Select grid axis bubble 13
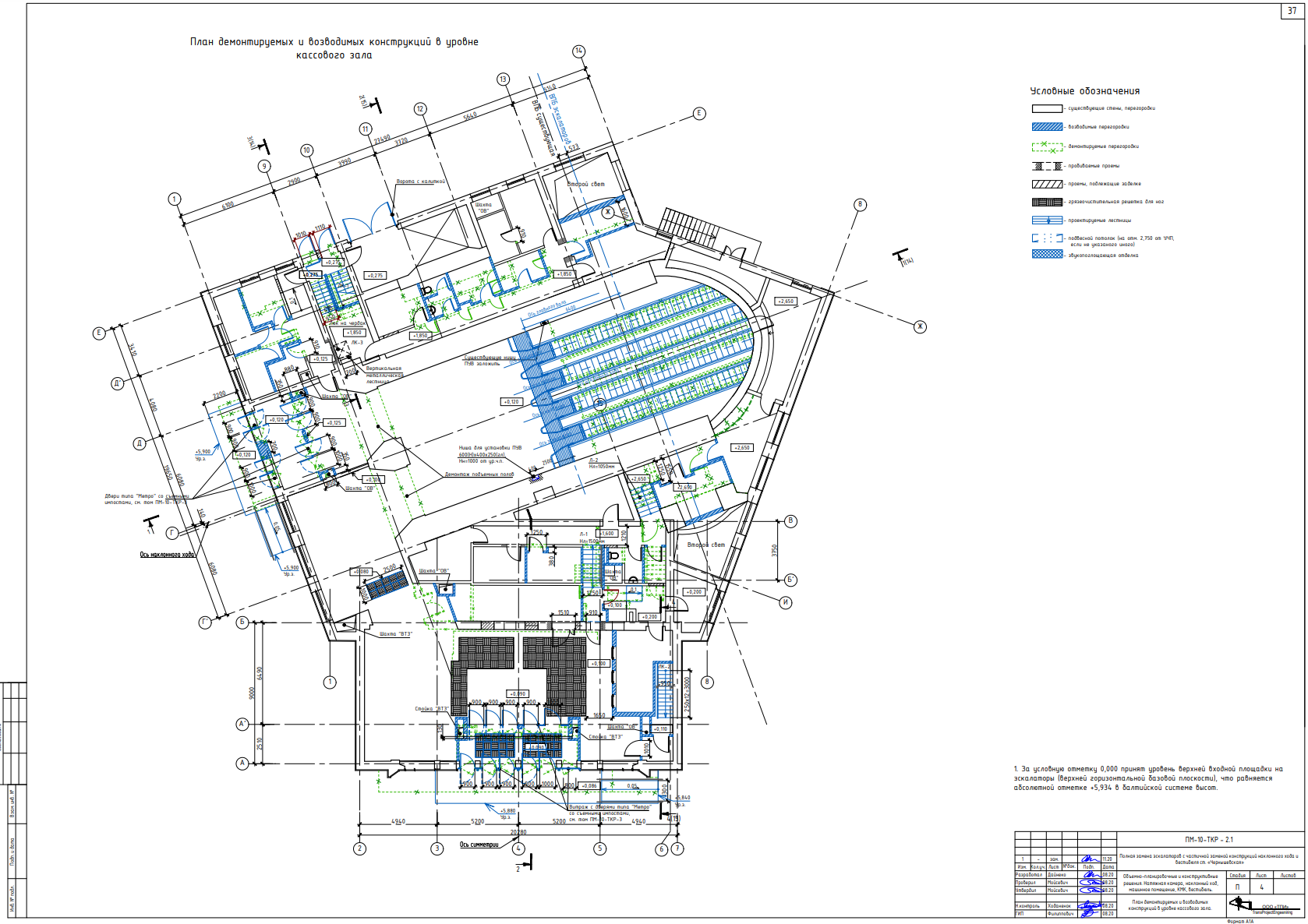This screenshot has height=924, width=1308. point(503,79)
